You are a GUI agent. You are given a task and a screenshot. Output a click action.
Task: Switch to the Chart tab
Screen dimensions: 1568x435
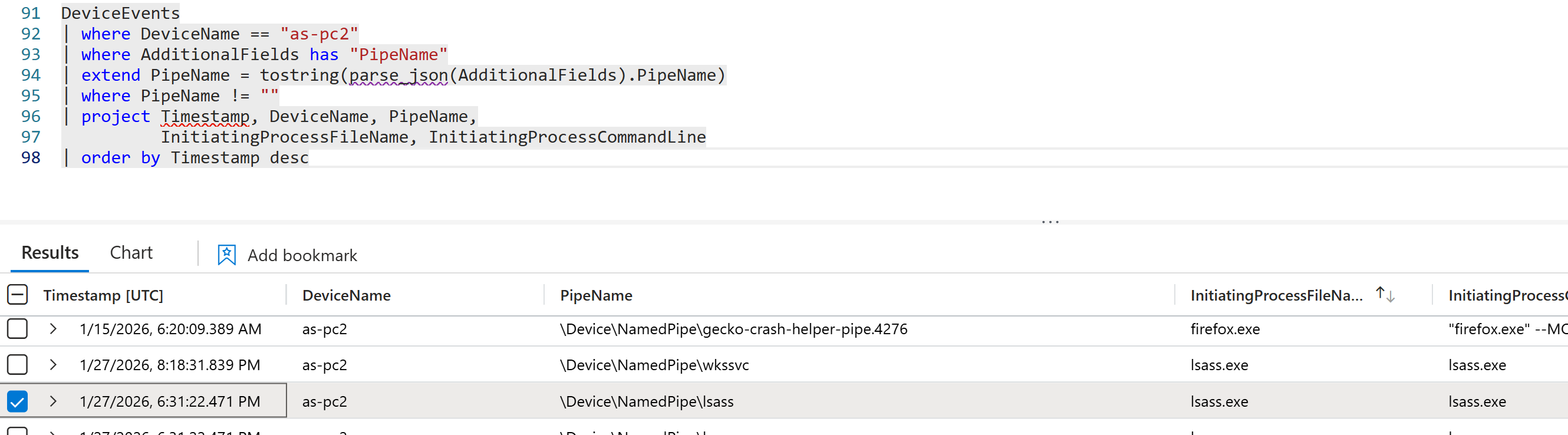[131, 253]
